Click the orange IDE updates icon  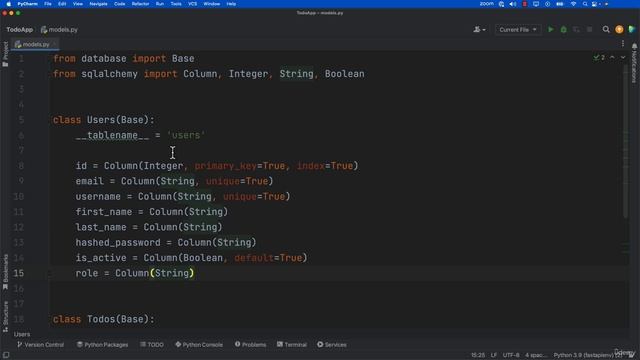(x=619, y=29)
